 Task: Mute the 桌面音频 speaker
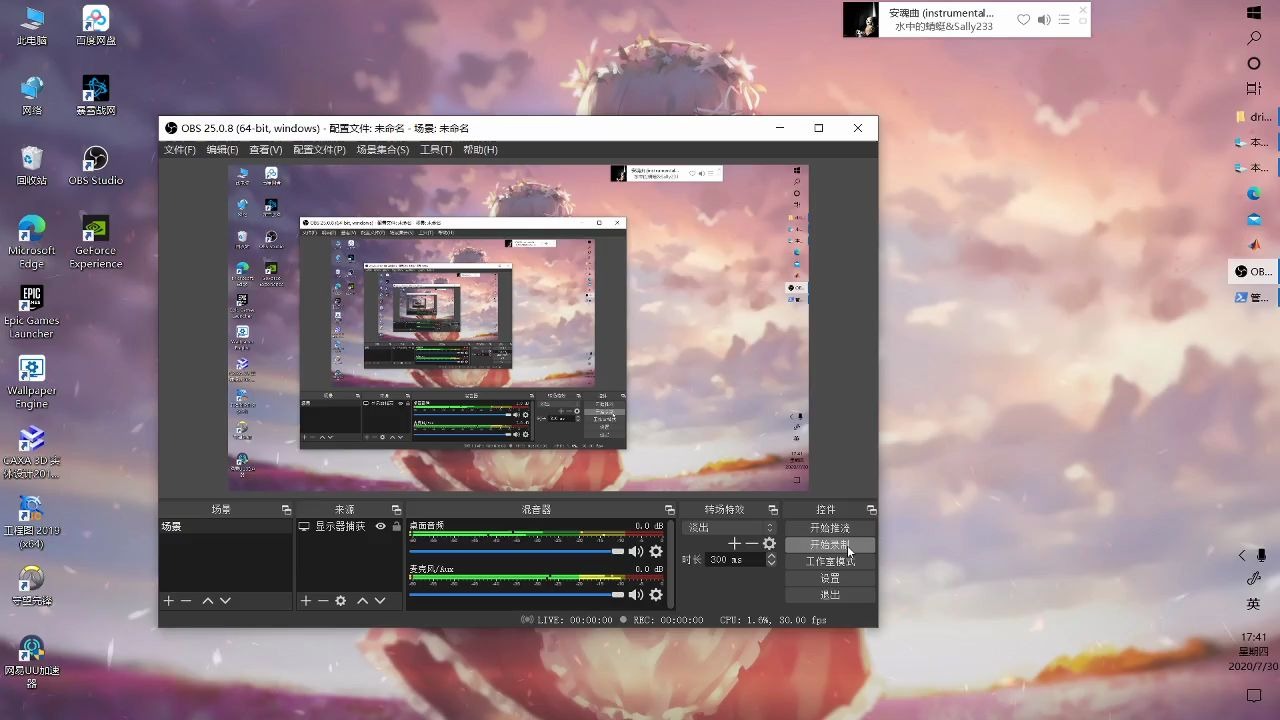636,551
